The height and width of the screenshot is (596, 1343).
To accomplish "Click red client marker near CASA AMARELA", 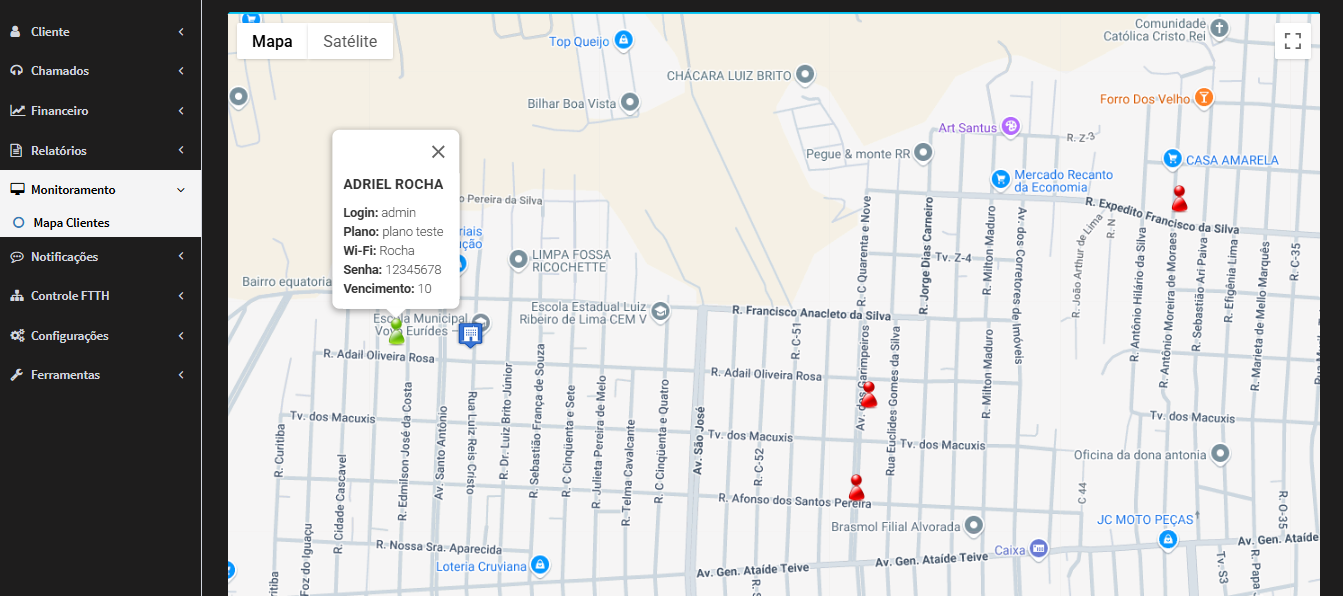I will [x=1179, y=198].
